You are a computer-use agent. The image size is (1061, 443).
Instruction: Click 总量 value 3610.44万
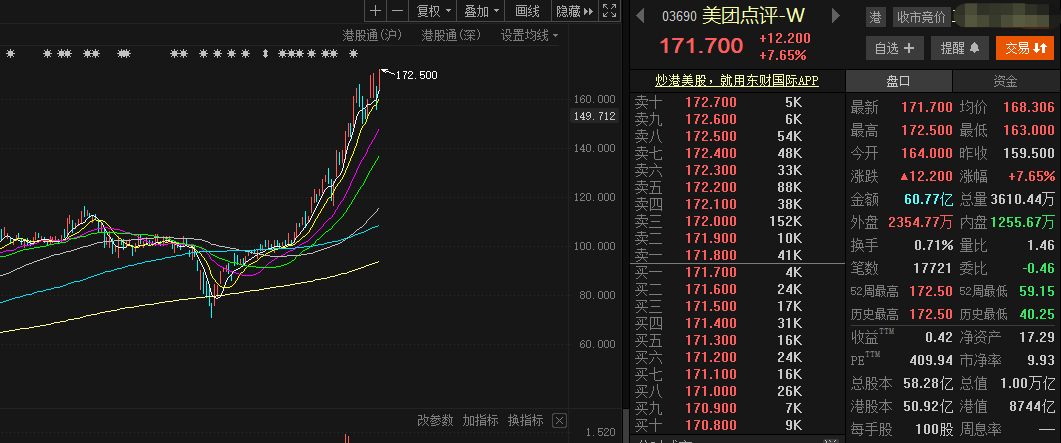(1022, 200)
